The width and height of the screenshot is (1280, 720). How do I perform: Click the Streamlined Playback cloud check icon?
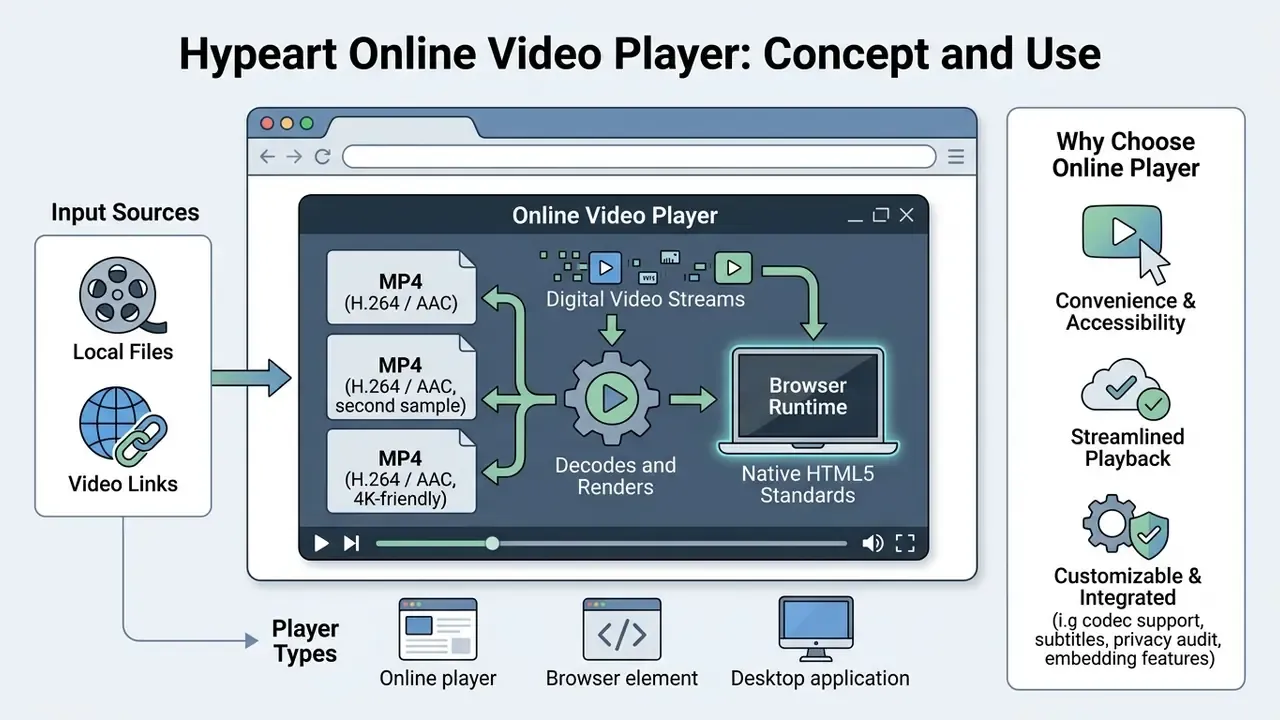point(1126,391)
